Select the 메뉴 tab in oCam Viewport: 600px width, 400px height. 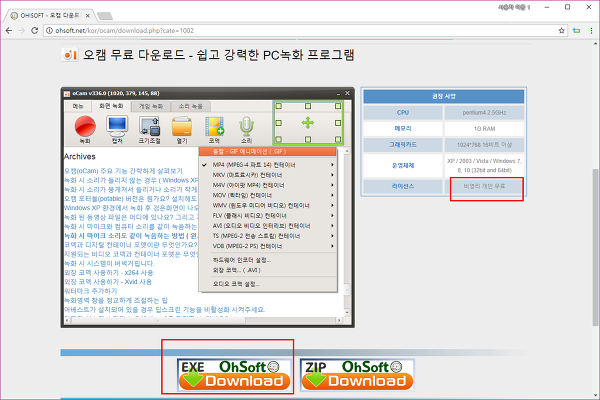coord(78,106)
